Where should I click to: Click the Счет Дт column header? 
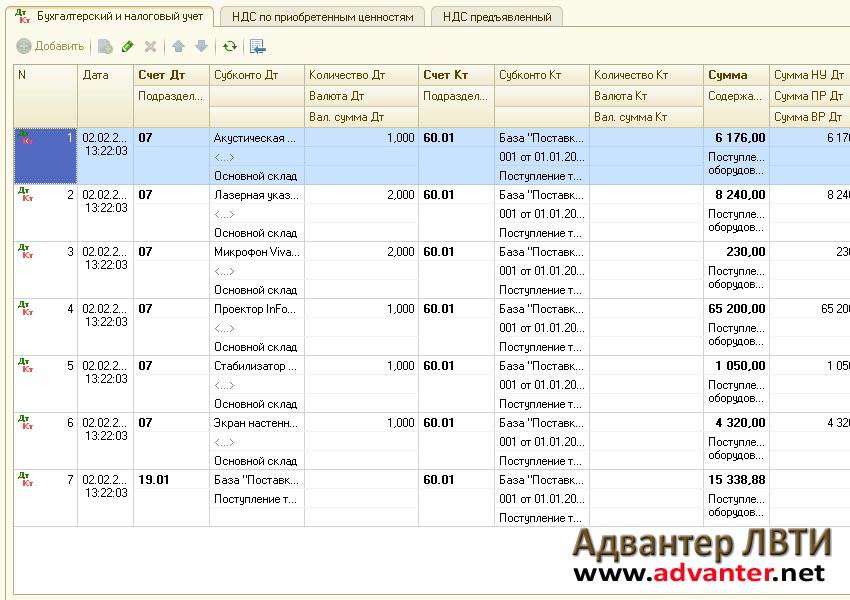click(x=171, y=75)
